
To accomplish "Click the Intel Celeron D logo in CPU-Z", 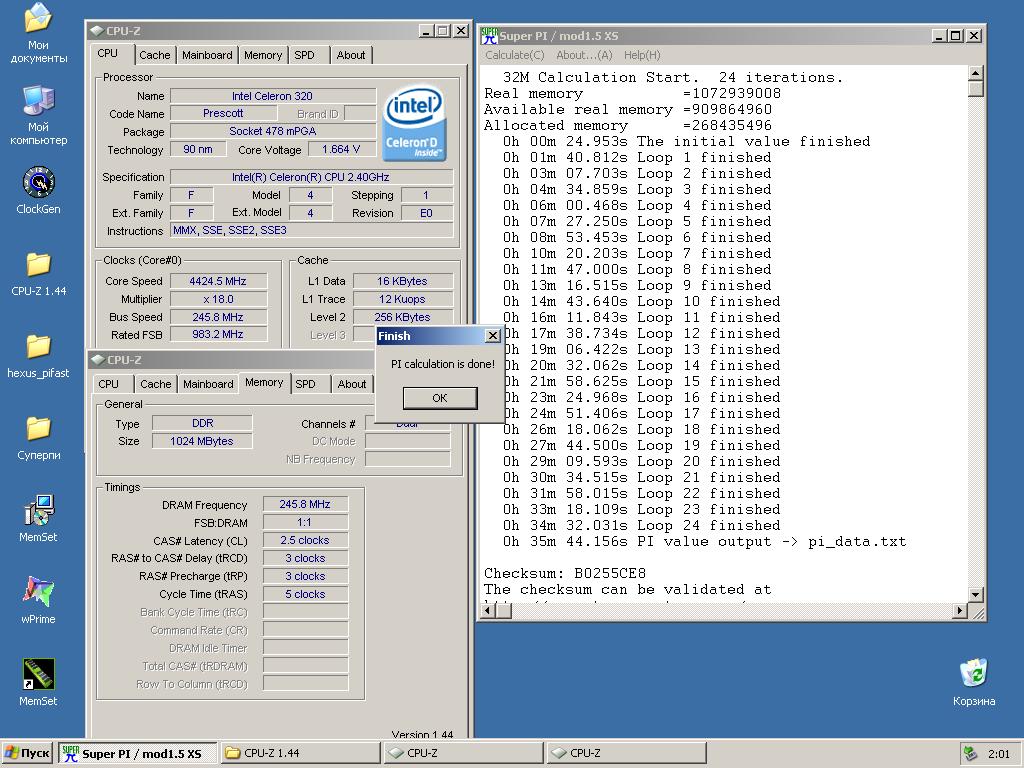I will 414,123.
